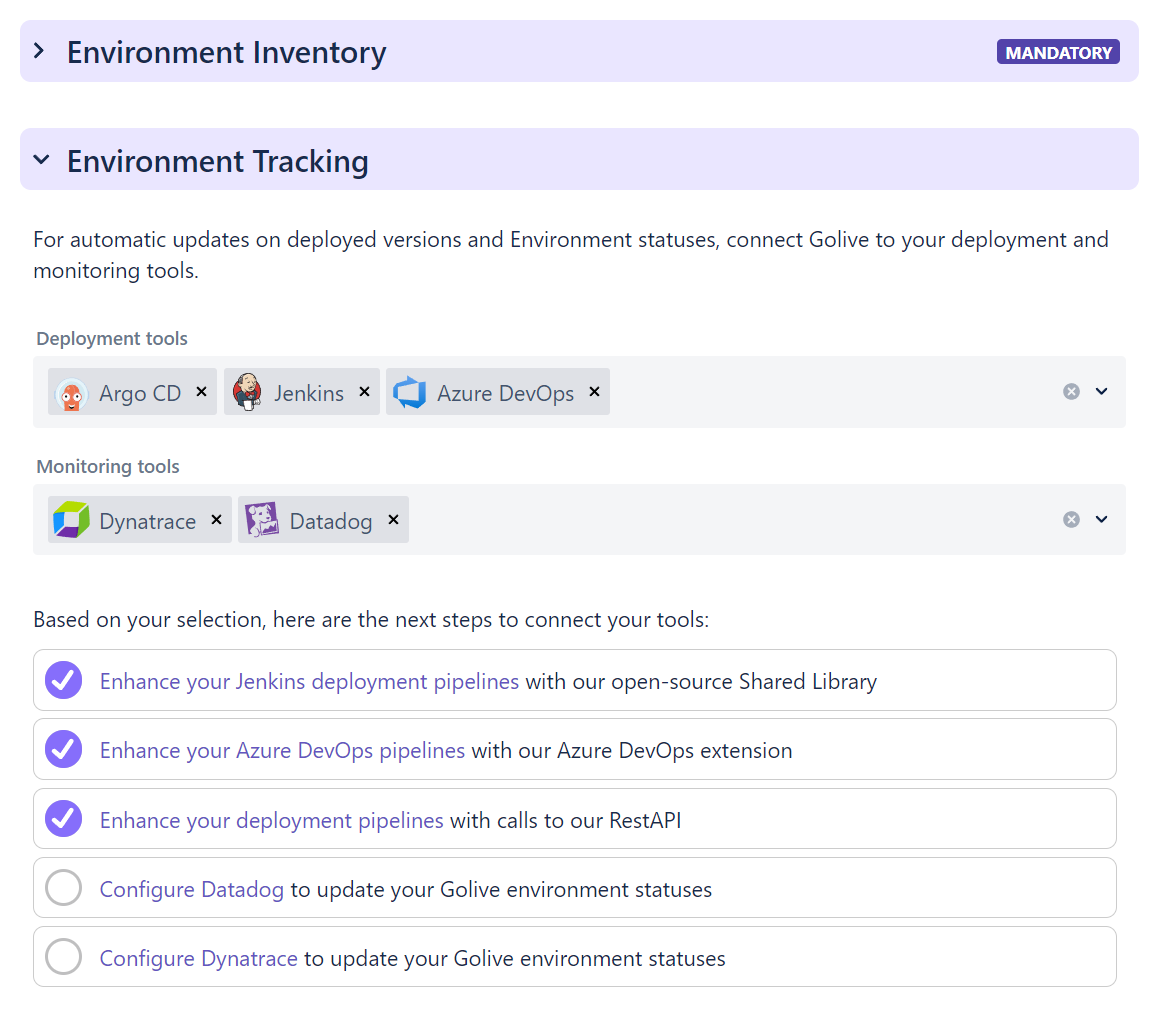The width and height of the screenshot is (1160, 1010).
Task: Remove the Azure DevOps tag
Action: coord(594,392)
